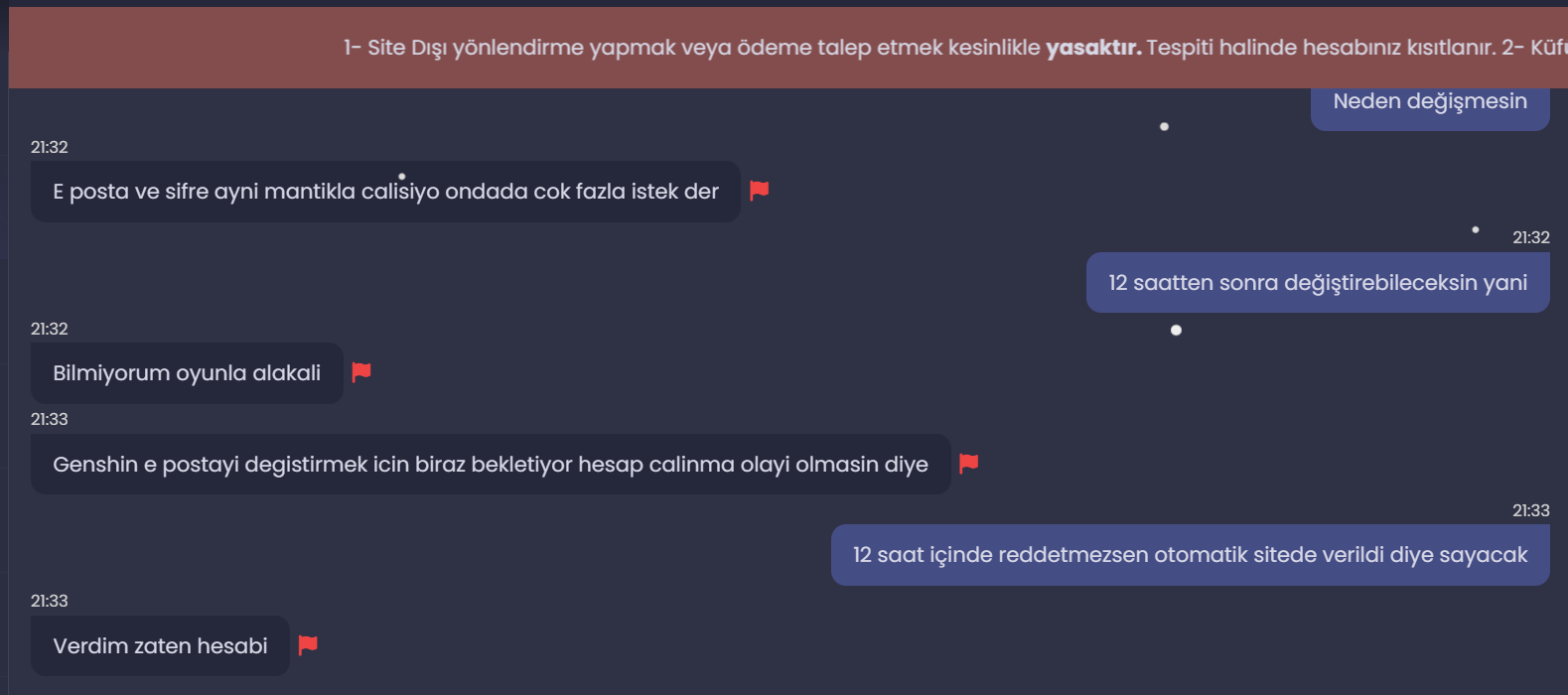Image resolution: width=1568 pixels, height=695 pixels.
Task: Click the 21:33 timestamp of the Genshin message
Action: (50, 419)
